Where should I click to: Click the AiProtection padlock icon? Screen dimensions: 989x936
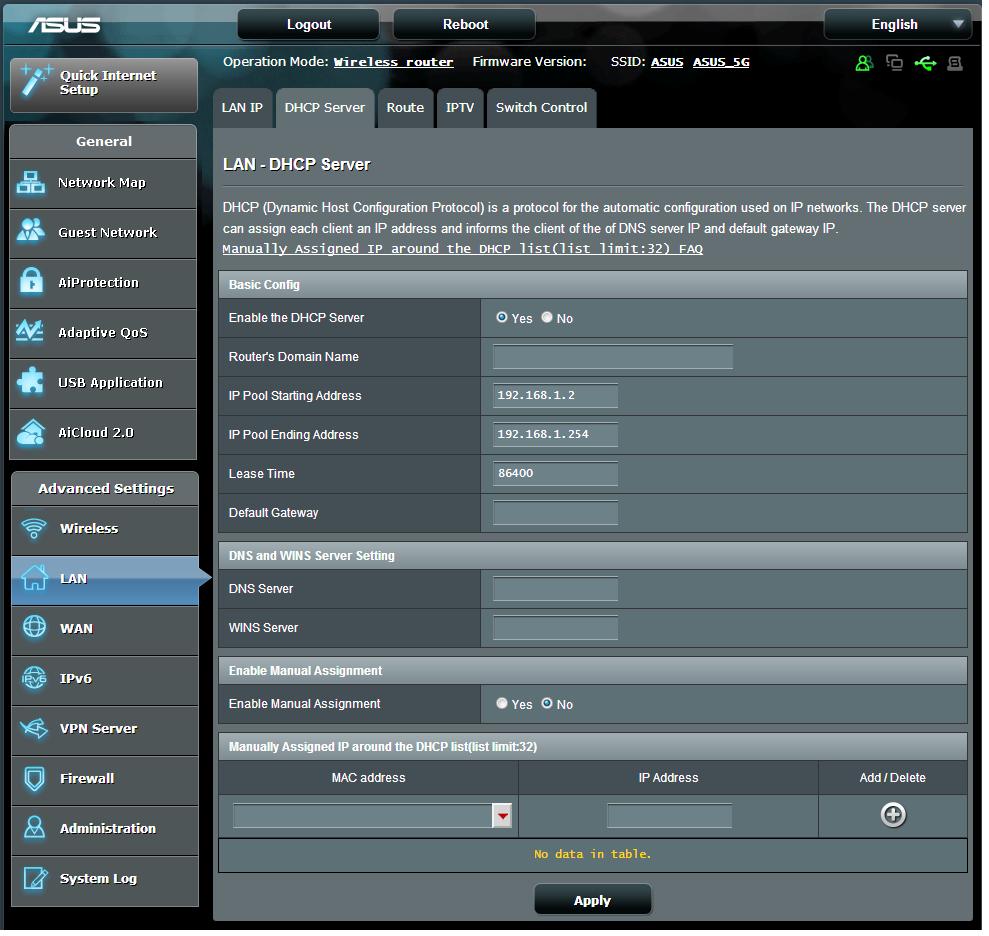click(x=30, y=283)
